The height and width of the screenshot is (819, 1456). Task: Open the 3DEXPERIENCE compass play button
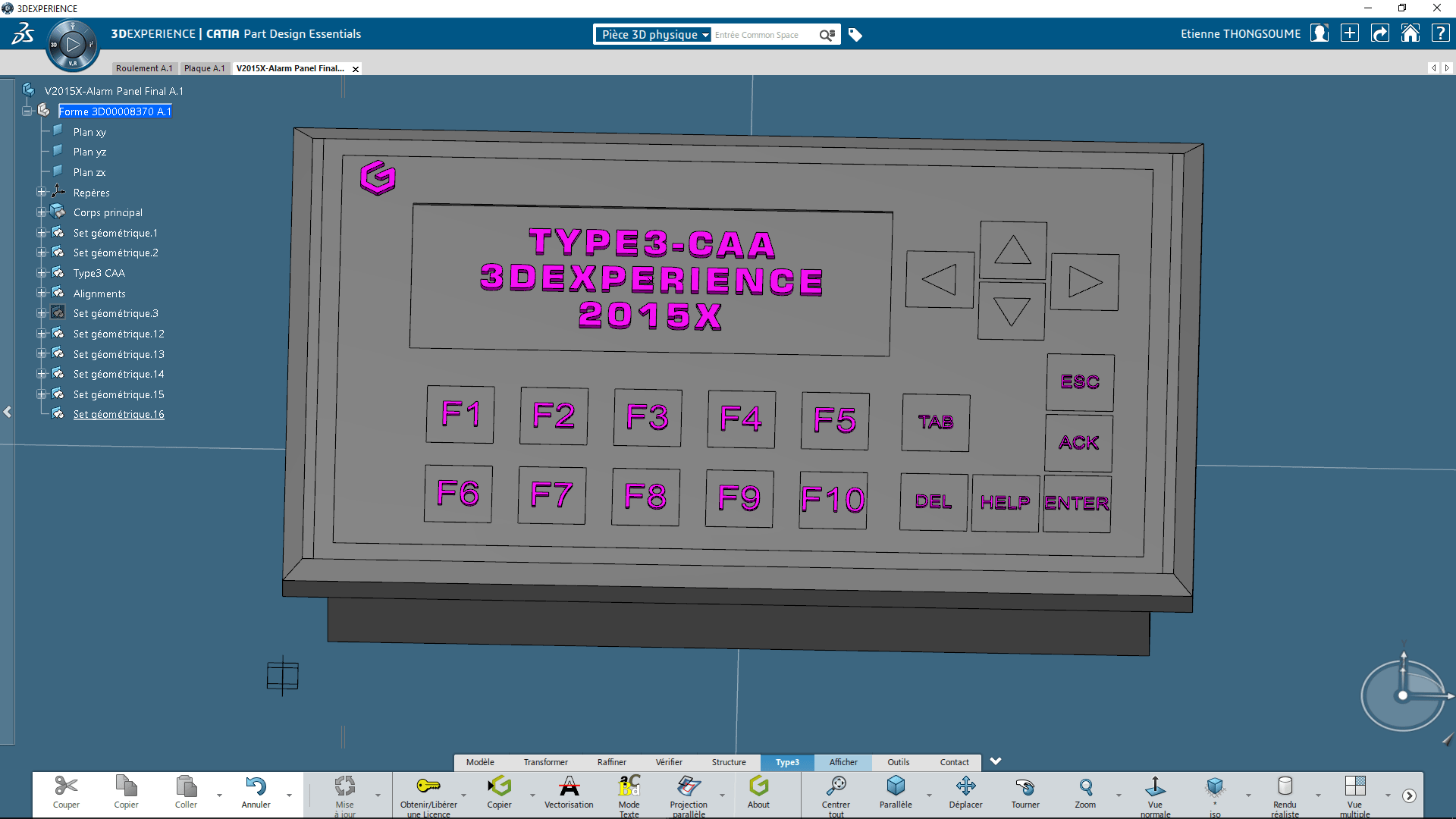pos(73,45)
